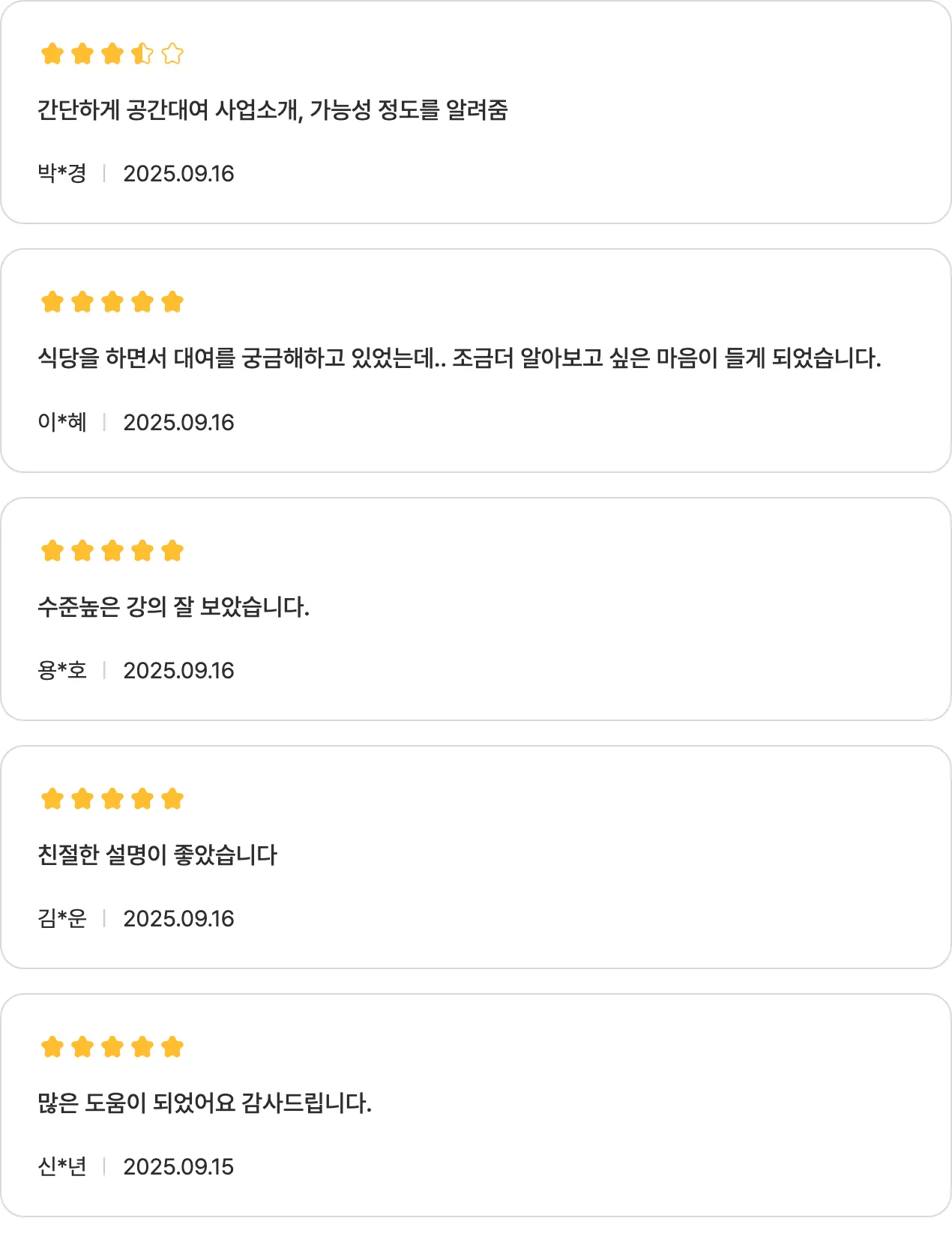This screenshot has width=952, height=1254.
Task: Click the '친절한 설명이 좋았습니다' review text
Action: tap(157, 854)
